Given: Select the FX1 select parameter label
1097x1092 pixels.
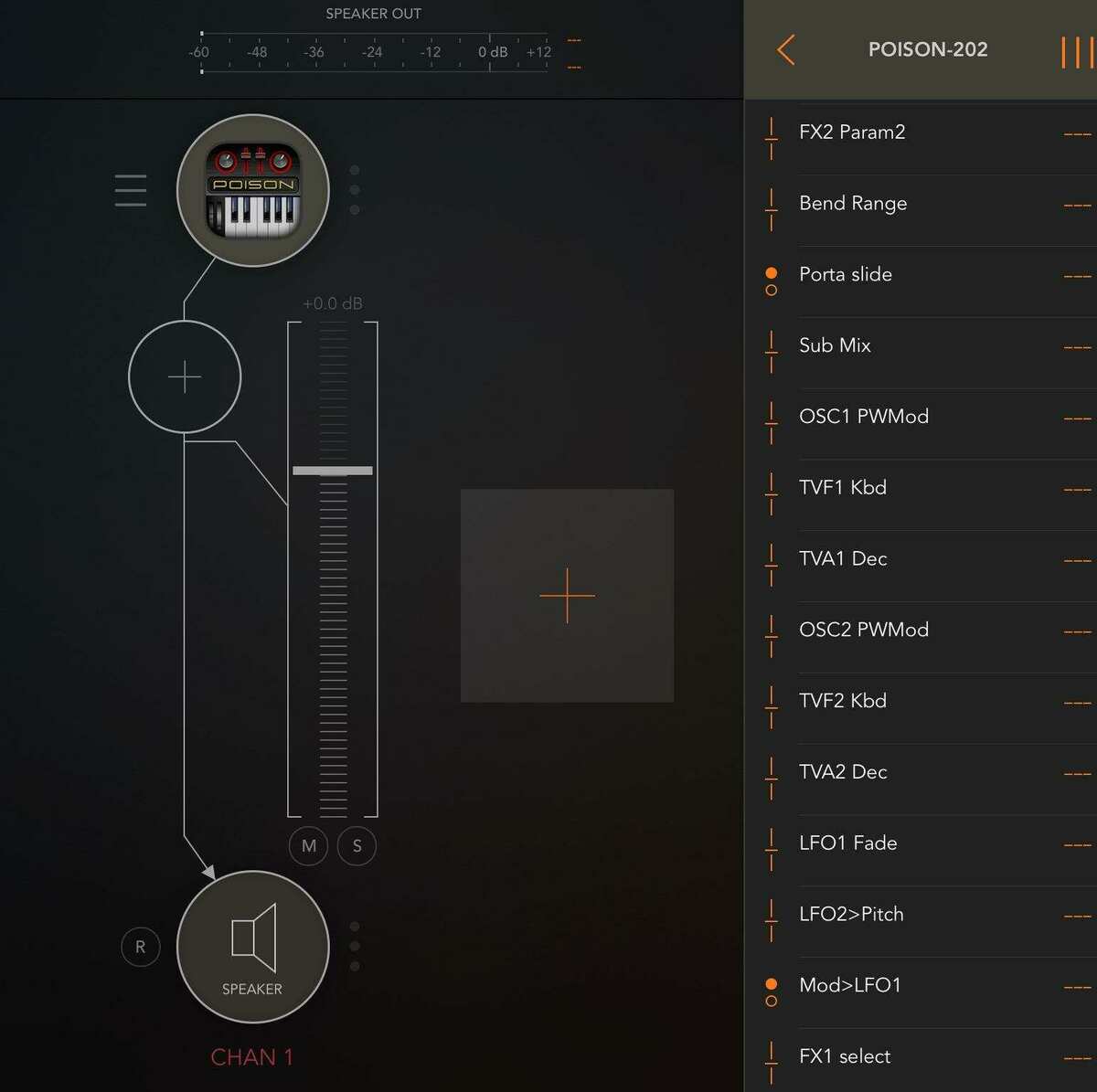Looking at the screenshot, I should pos(845,1056).
